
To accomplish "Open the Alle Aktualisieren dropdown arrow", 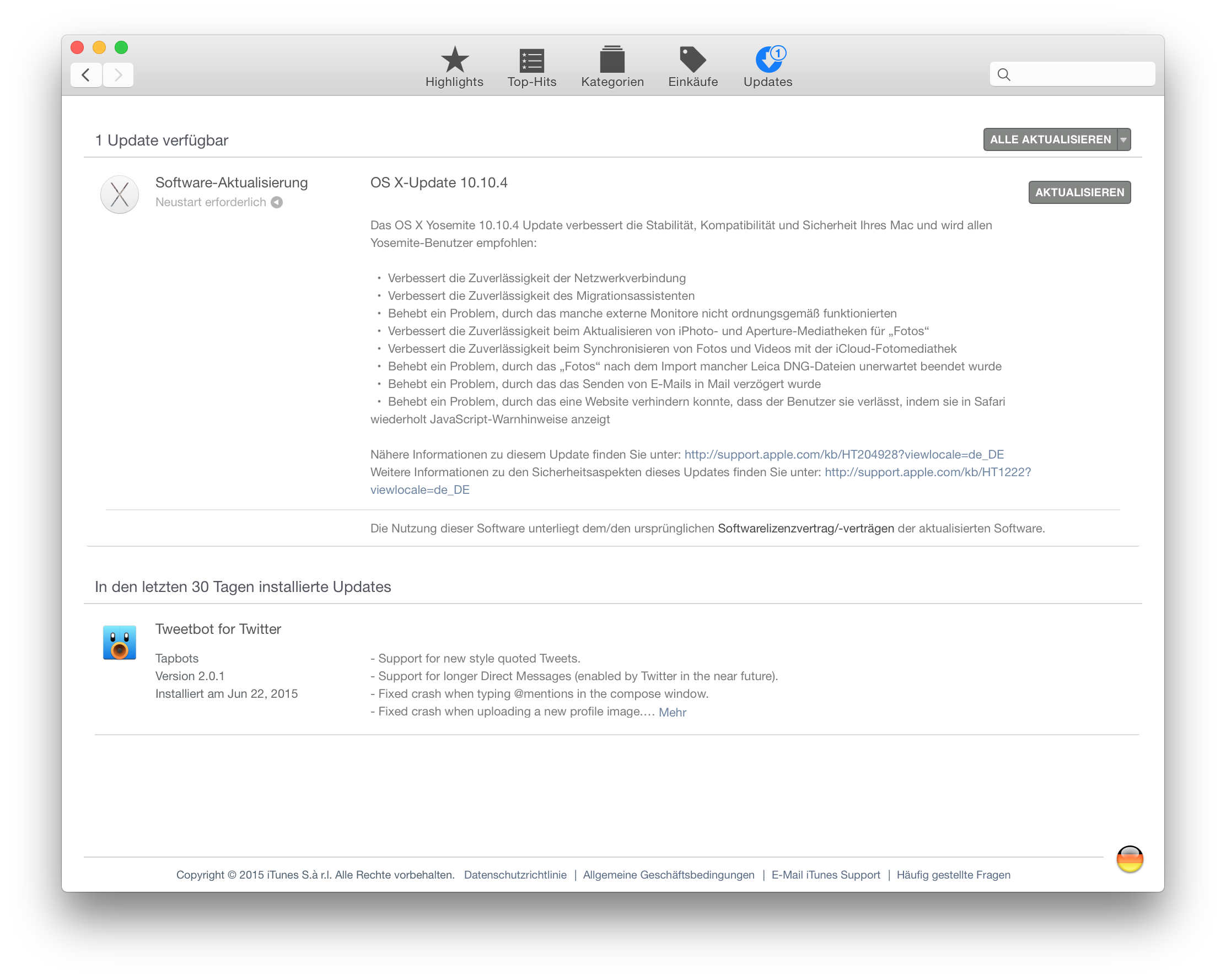I will 1123,139.
